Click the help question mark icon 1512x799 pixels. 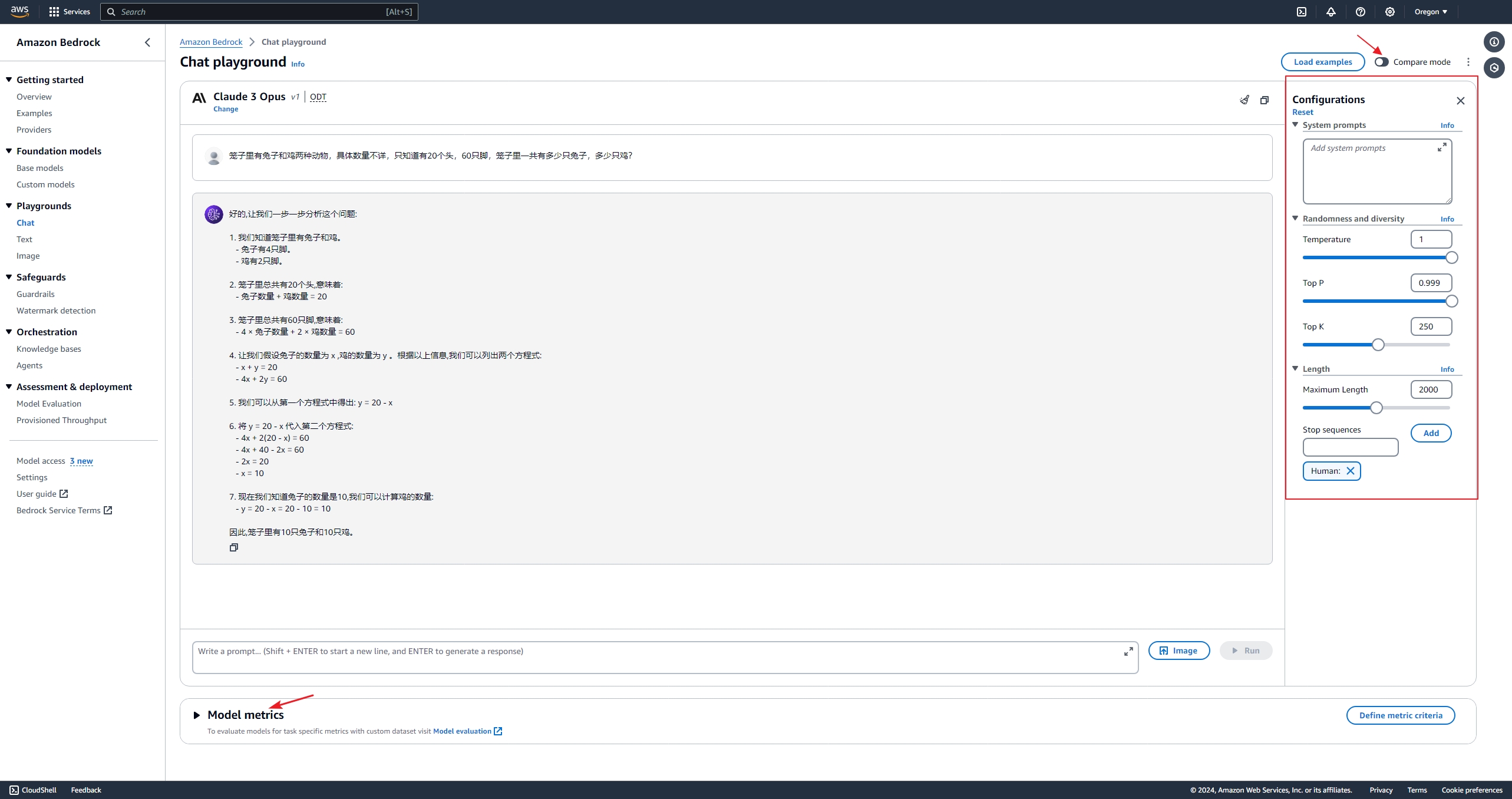pos(1361,12)
